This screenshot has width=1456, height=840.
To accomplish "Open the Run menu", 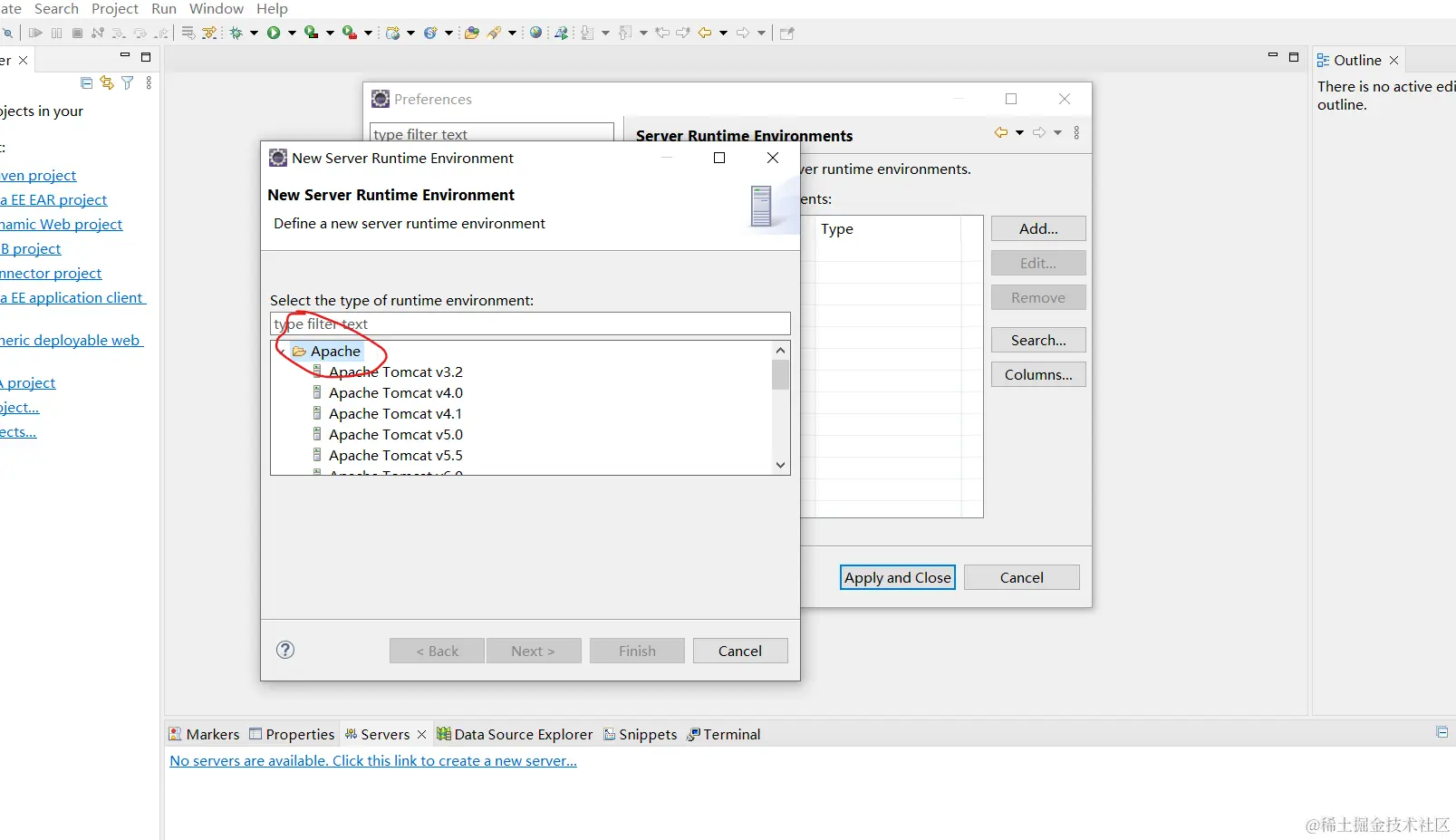I will coord(164,8).
